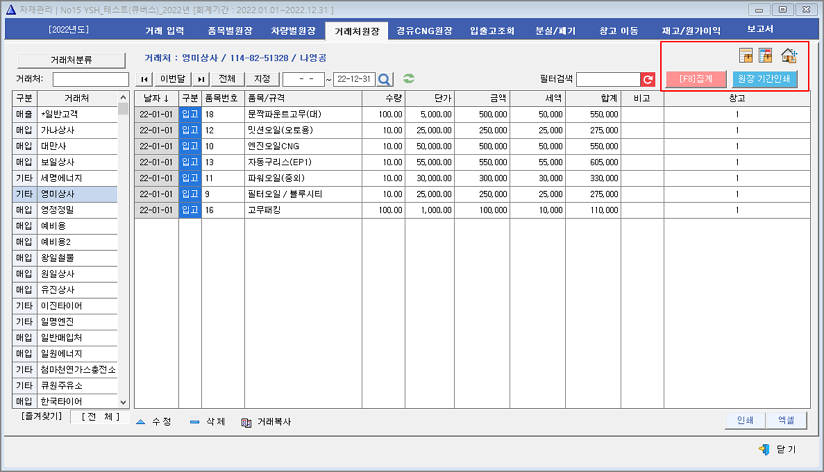Click the 삭제 delete minus icon
The width and height of the screenshot is (824, 472).
(194, 422)
